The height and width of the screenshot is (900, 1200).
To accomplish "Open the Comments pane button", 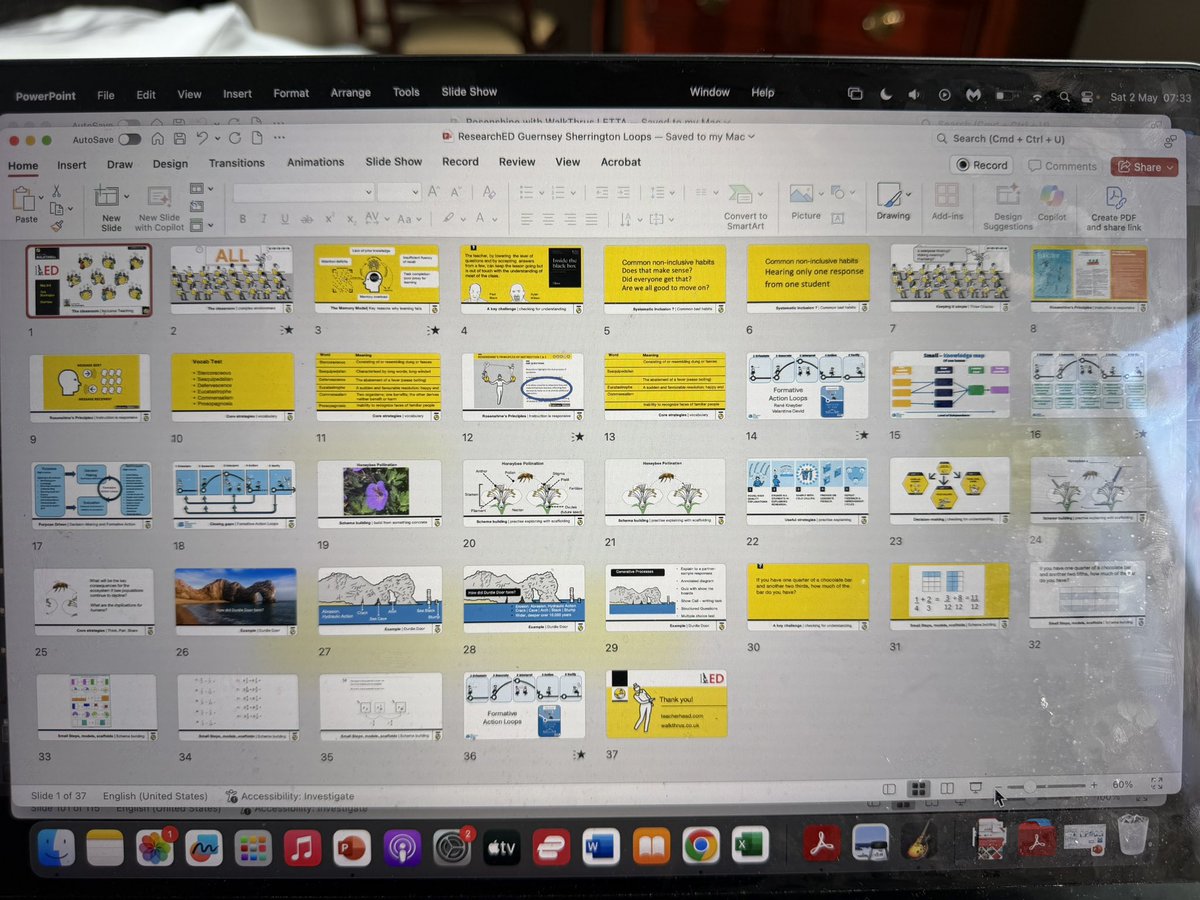I will [x=1063, y=166].
